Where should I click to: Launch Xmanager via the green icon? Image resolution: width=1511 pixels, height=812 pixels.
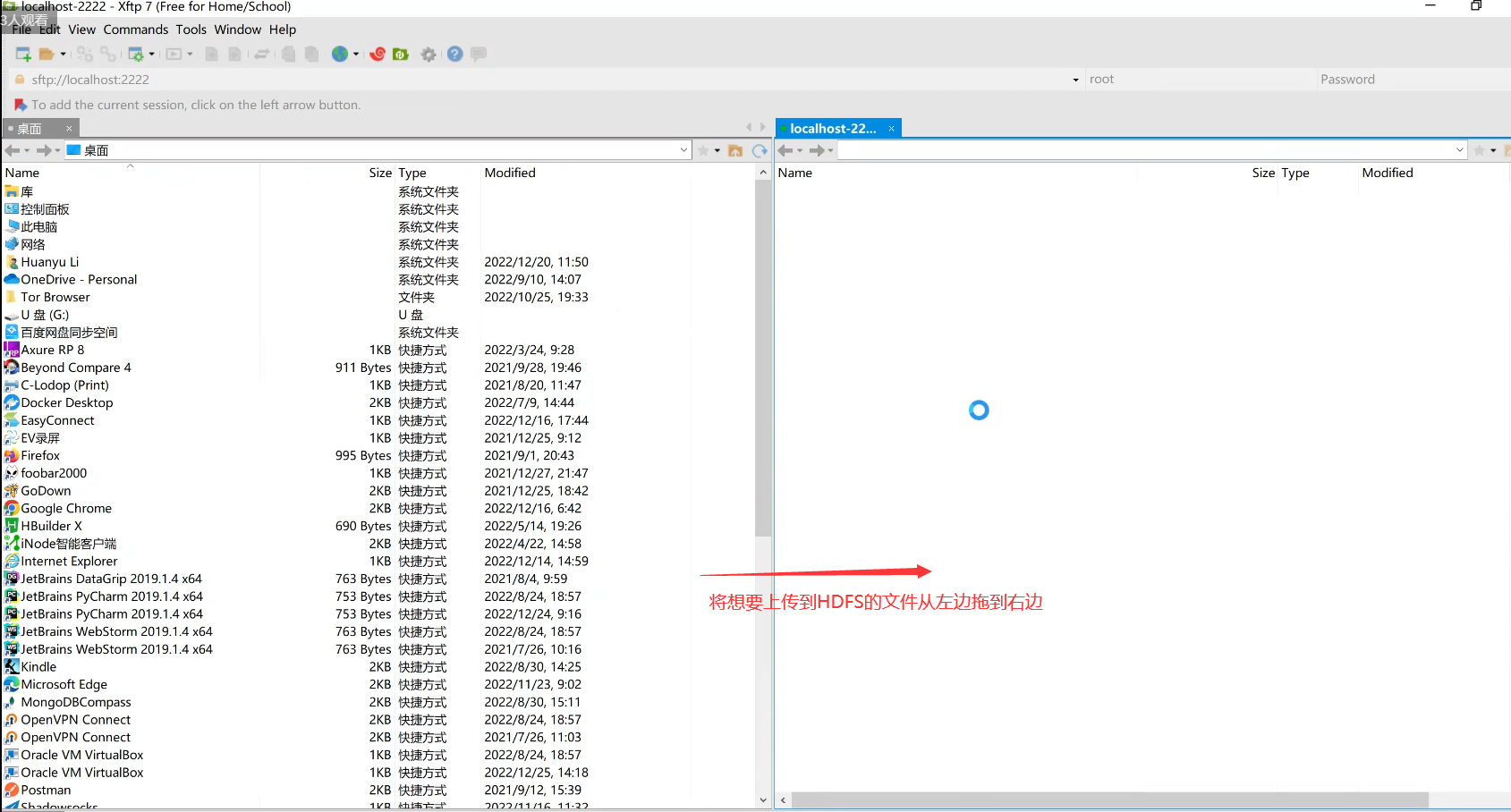tap(401, 55)
